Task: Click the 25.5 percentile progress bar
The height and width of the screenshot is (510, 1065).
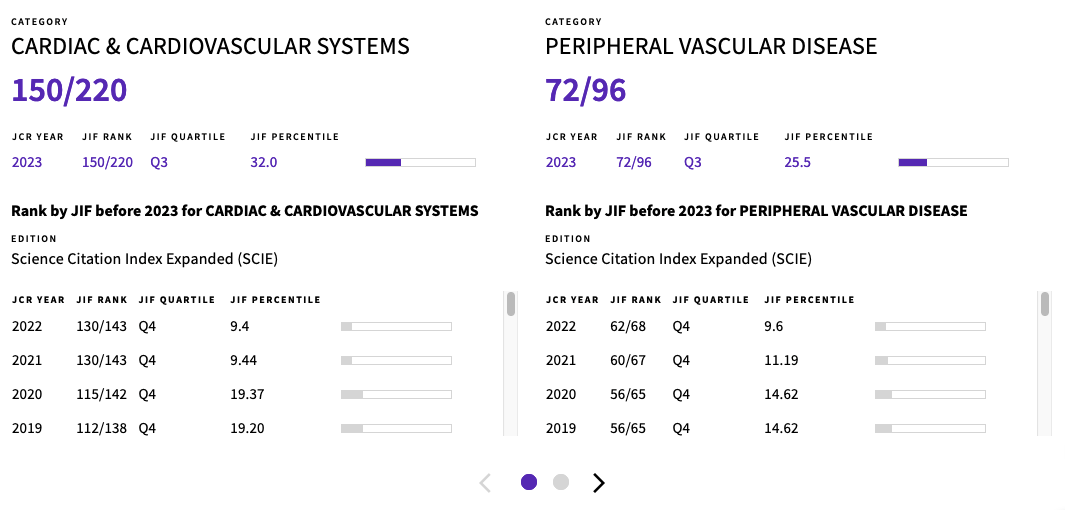Action: point(954,162)
